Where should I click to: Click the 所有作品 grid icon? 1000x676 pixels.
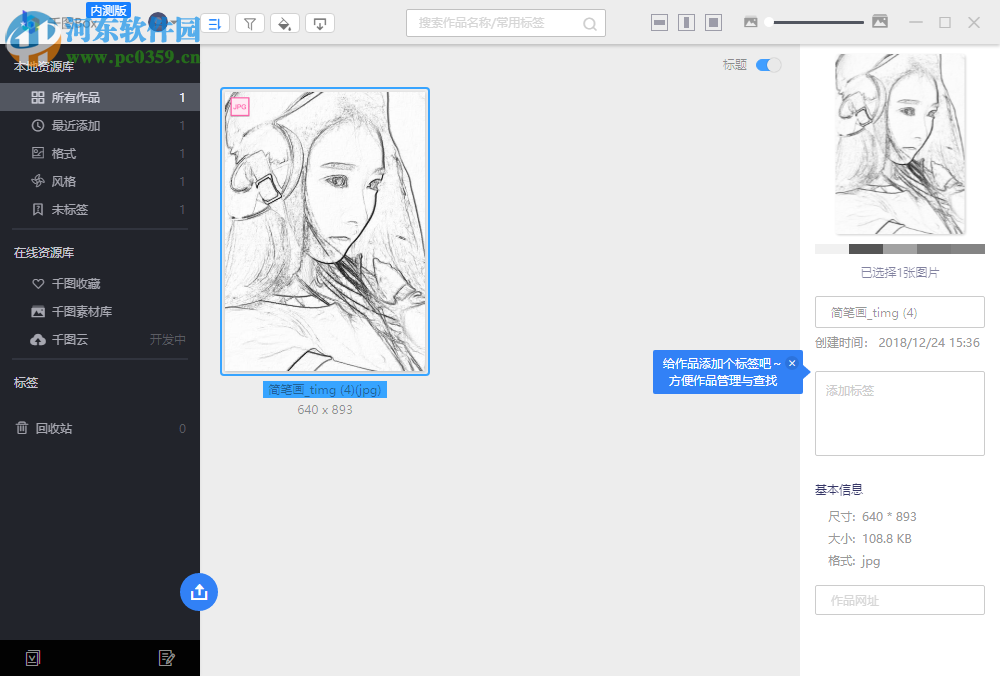(x=38, y=98)
